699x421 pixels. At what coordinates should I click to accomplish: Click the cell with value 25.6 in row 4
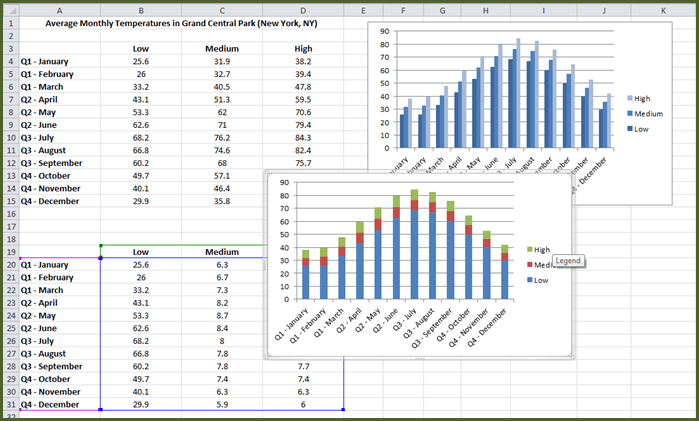pos(140,61)
